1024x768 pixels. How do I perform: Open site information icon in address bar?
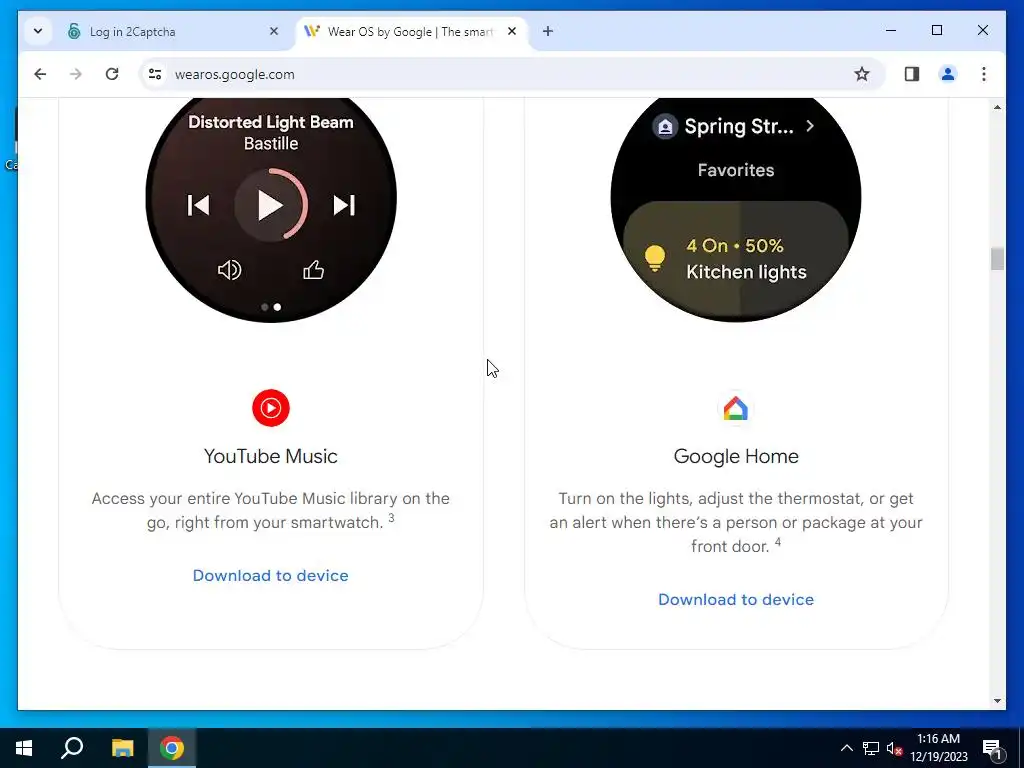click(x=155, y=74)
